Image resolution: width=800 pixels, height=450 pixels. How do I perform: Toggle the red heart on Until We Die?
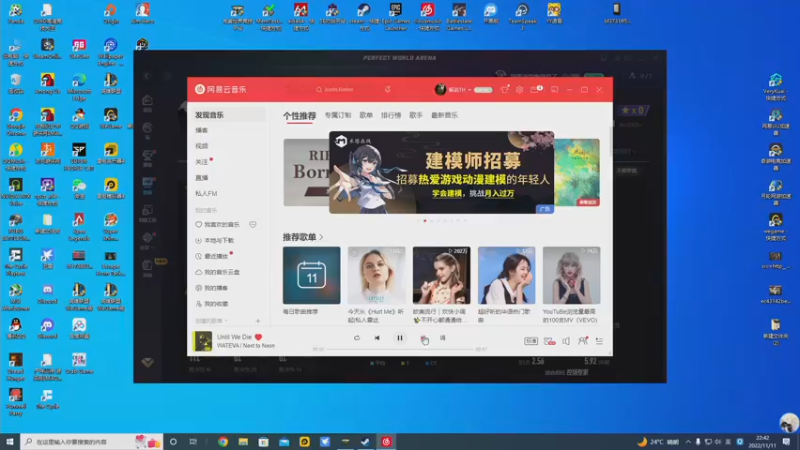click(x=258, y=337)
